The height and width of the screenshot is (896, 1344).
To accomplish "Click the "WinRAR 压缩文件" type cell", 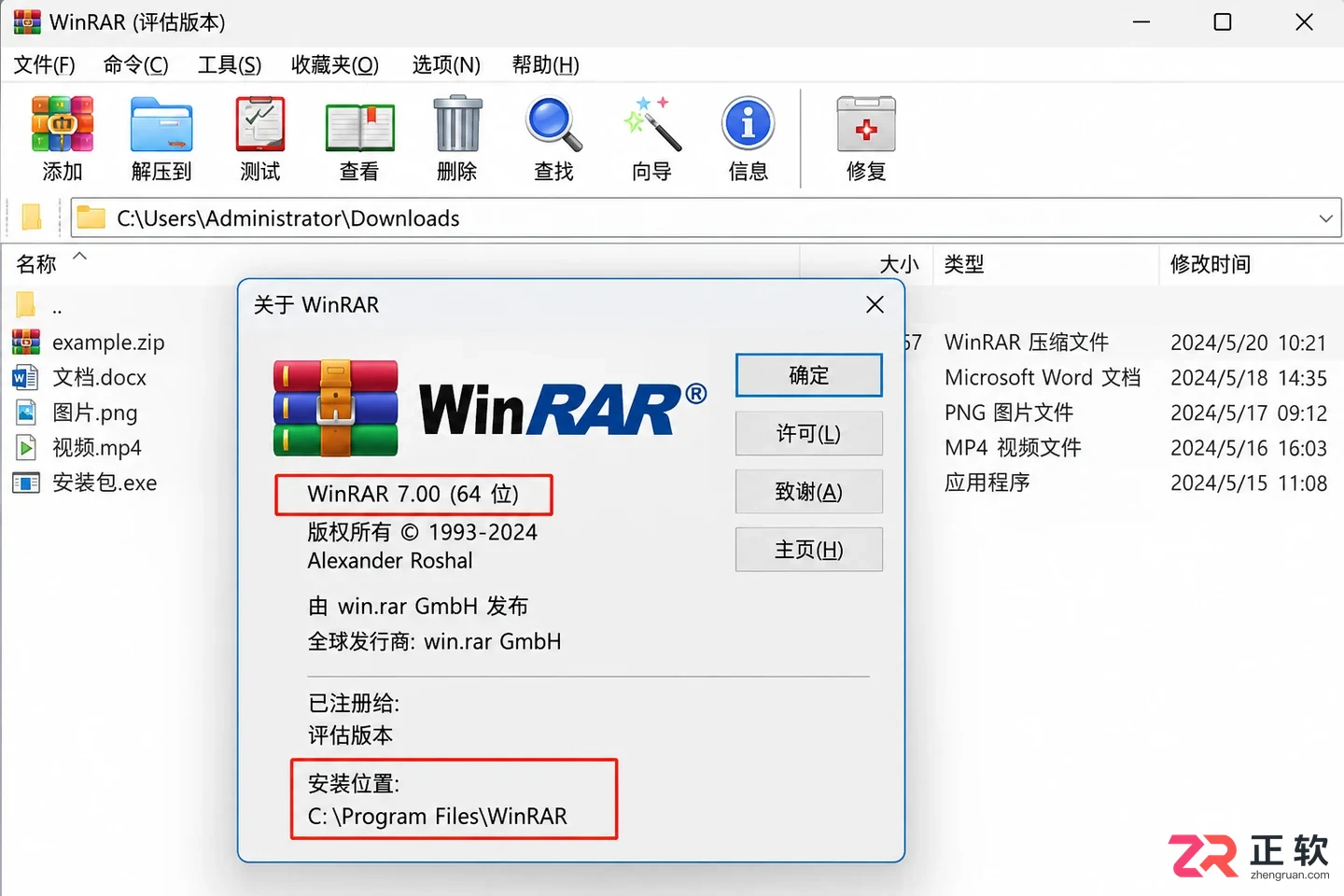I will pyautogui.click(x=1027, y=343).
